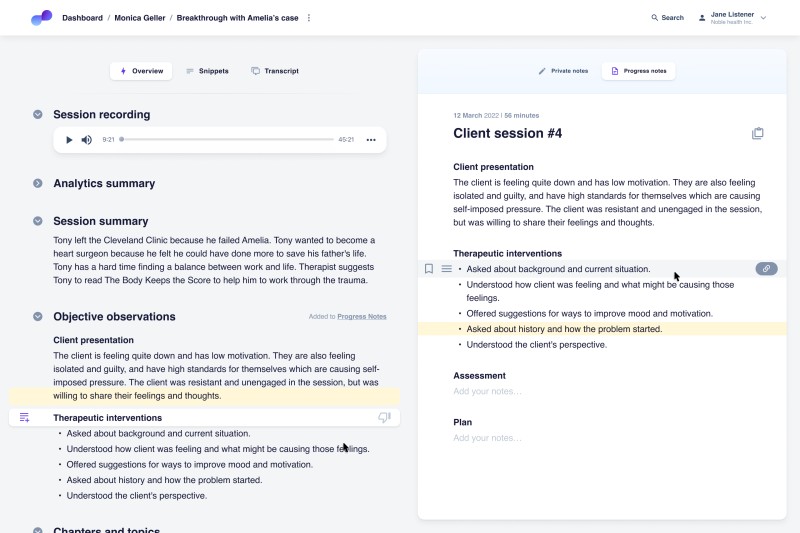Click the user avatar icon for Jane Listener
800x533 pixels.
pos(702,18)
